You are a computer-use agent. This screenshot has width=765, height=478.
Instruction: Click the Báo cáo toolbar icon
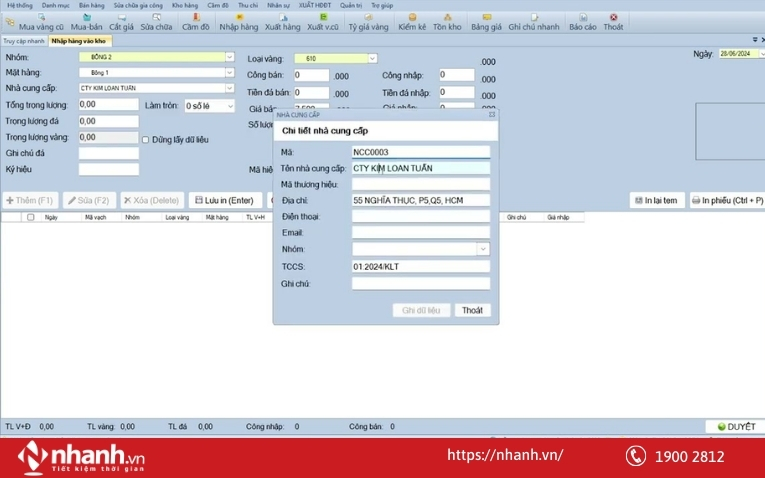coord(583,22)
